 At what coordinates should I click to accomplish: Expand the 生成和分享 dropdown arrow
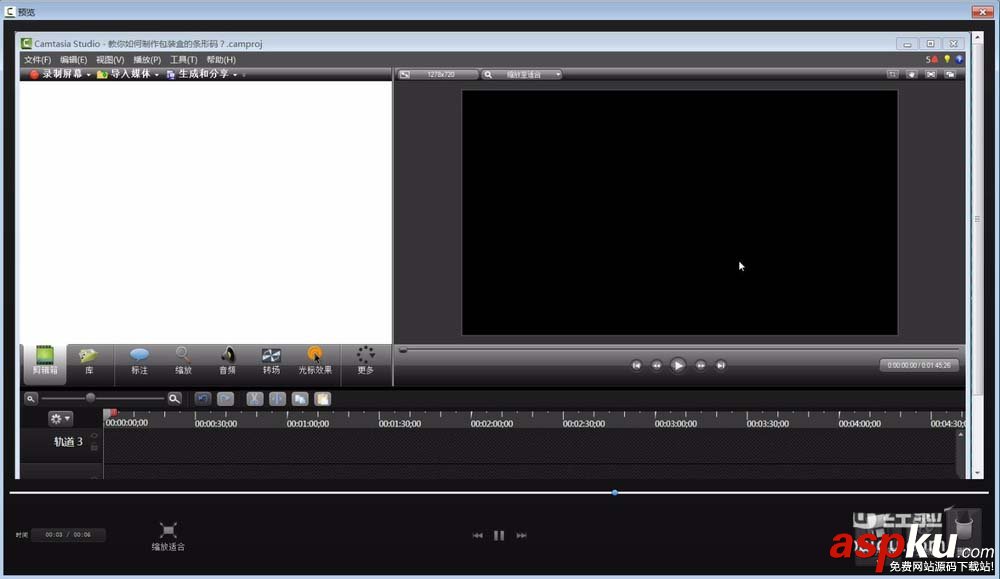click(235, 75)
